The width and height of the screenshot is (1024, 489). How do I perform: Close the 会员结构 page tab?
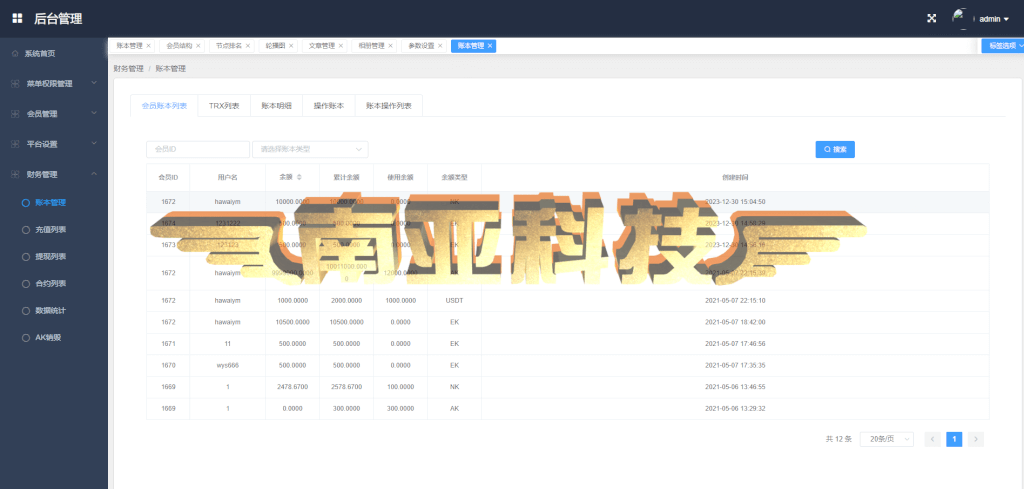[198, 46]
